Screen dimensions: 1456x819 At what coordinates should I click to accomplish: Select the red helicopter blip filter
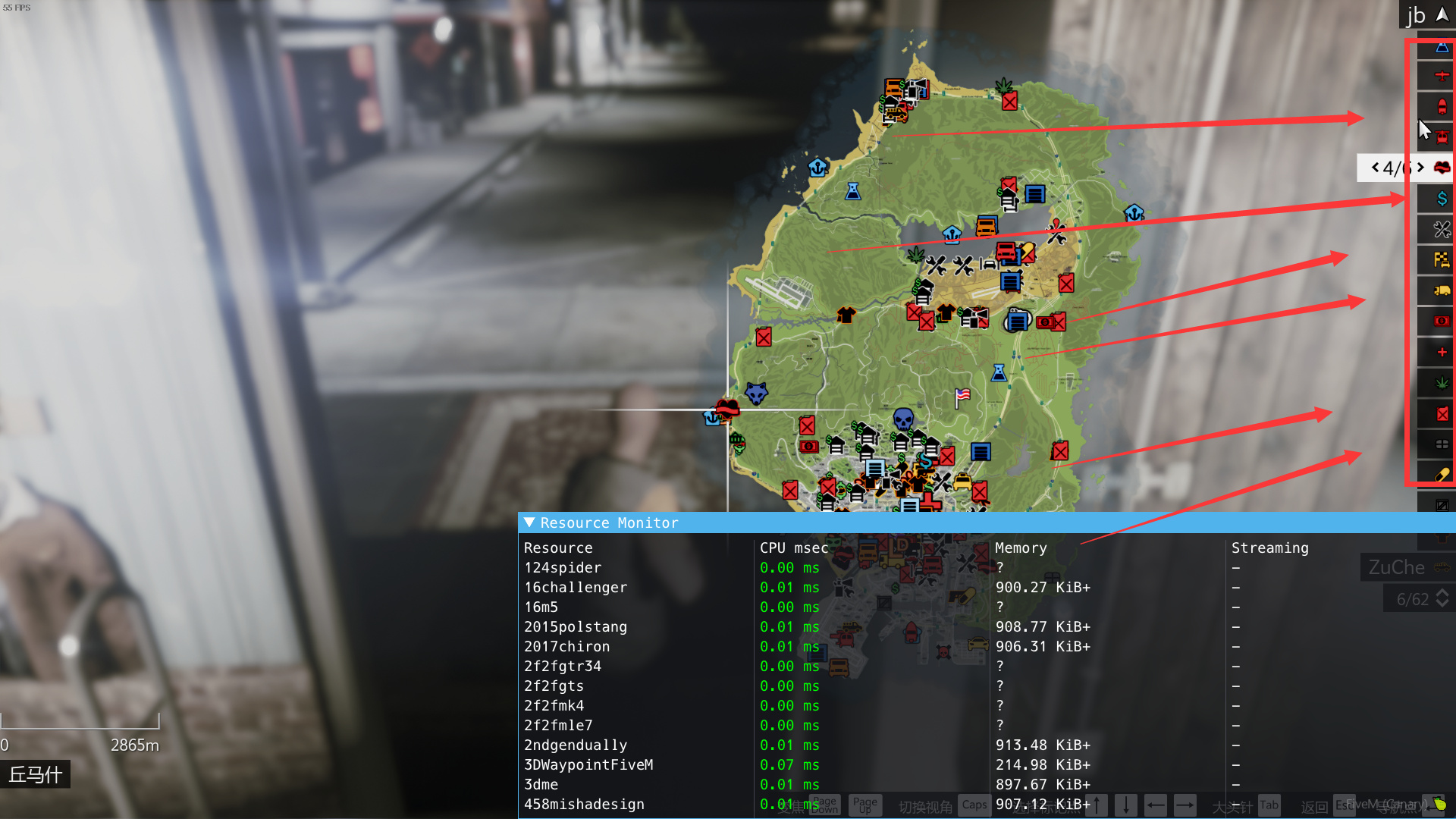1442,137
